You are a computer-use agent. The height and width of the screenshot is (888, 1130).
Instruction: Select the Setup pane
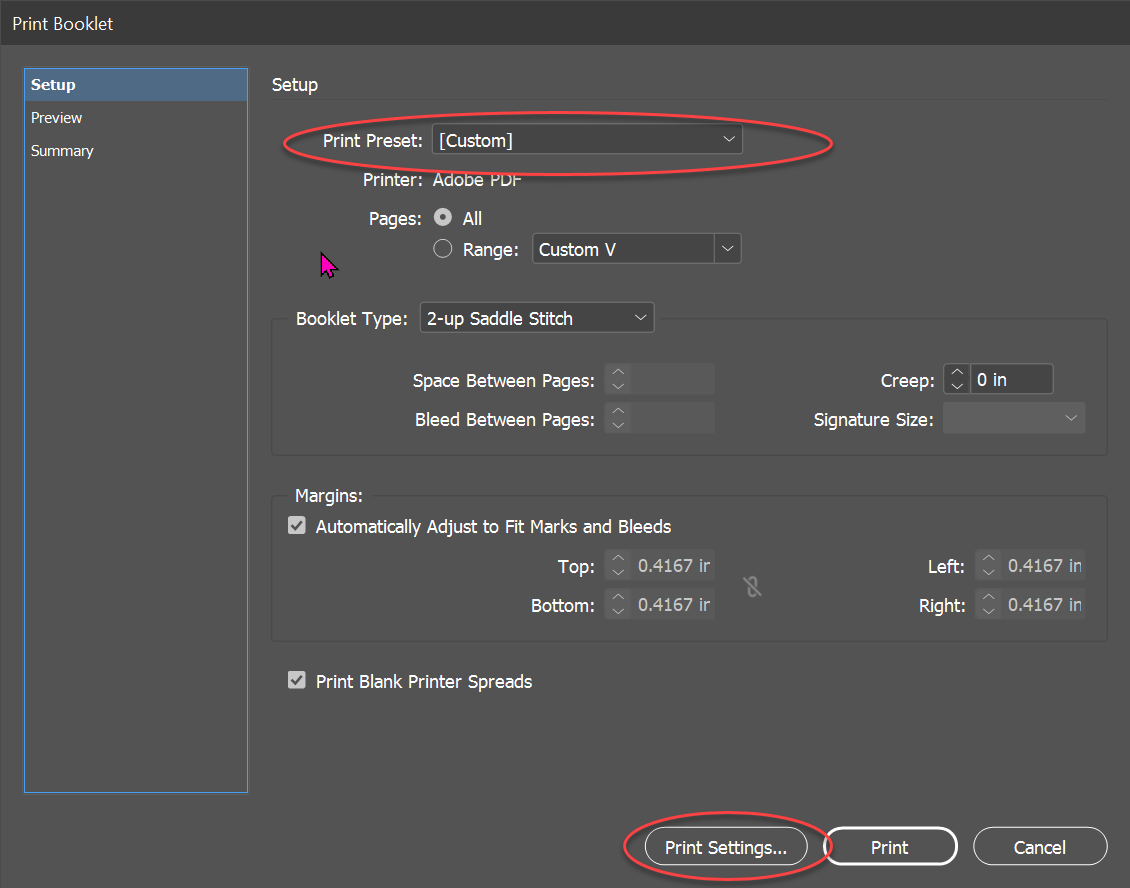pos(53,84)
